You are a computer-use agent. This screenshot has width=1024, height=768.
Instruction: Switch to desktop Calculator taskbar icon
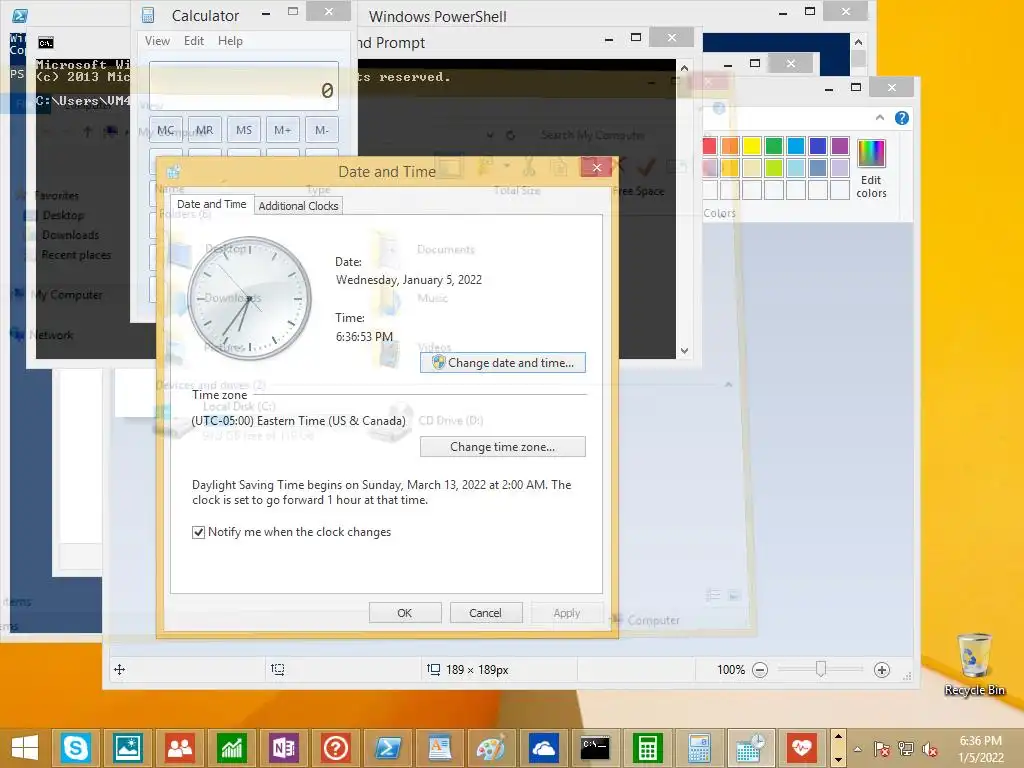(699, 748)
